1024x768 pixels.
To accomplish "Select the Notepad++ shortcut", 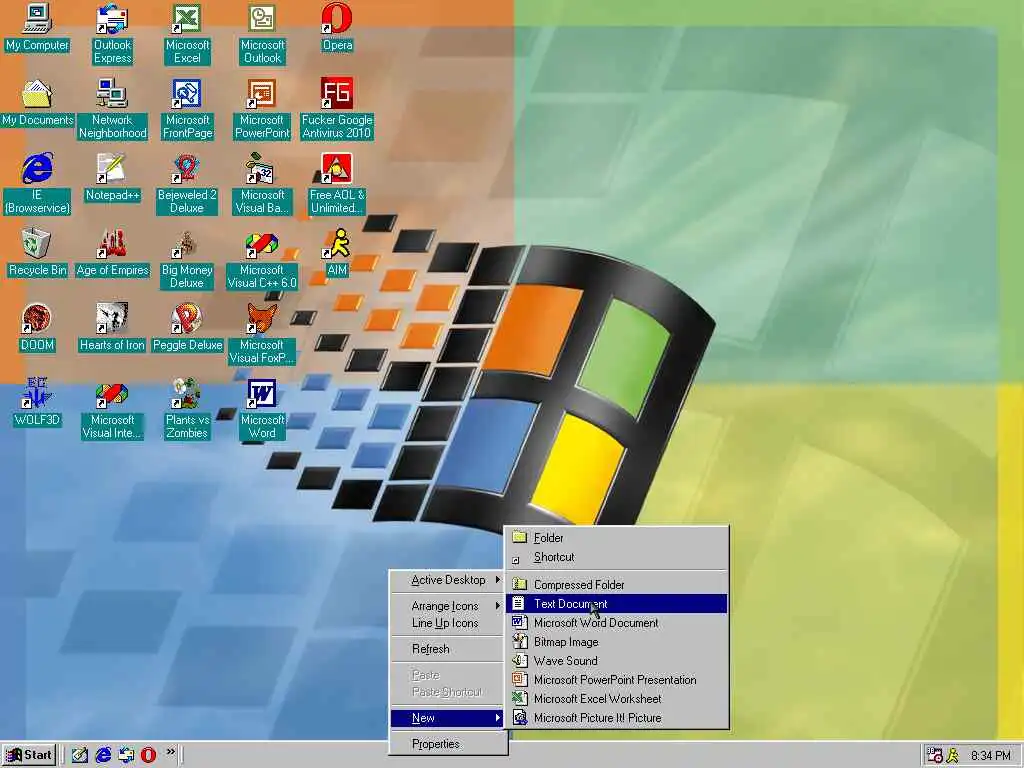I will click(112, 178).
